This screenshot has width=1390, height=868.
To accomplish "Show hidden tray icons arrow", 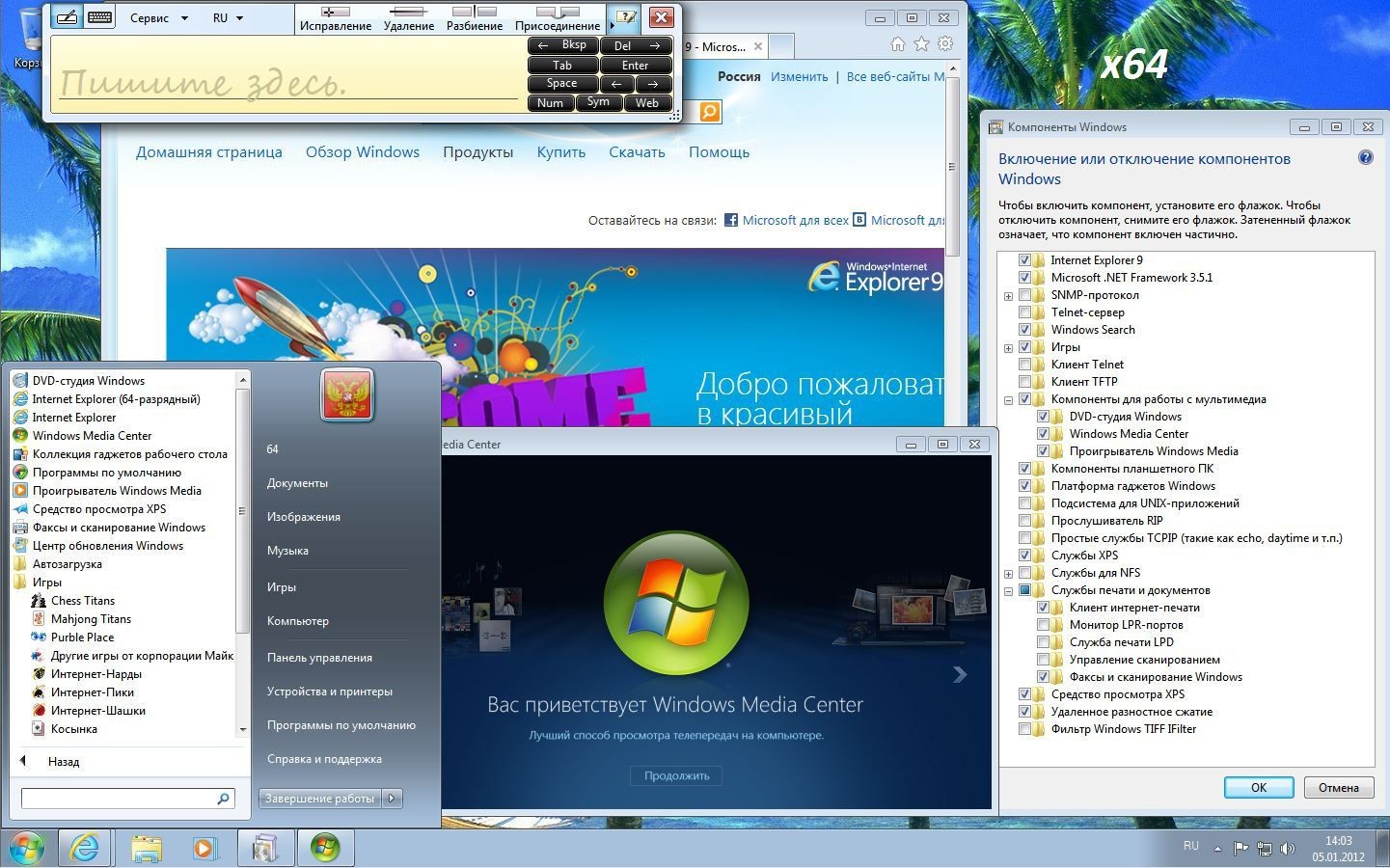I will [1217, 849].
